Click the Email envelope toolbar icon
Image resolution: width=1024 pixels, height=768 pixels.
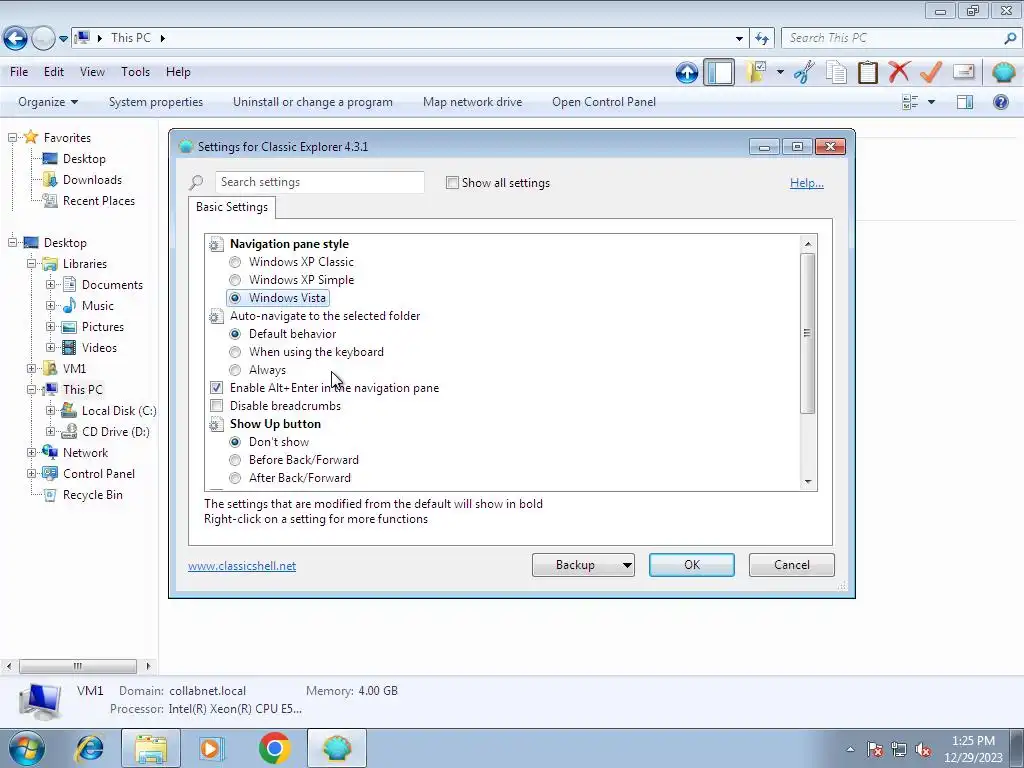tap(963, 72)
